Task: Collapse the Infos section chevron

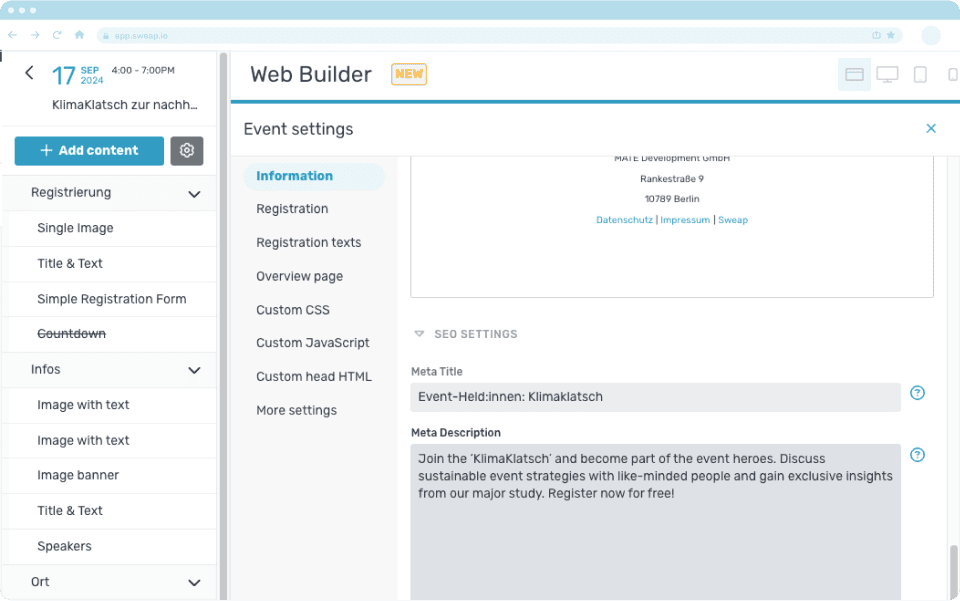Action: click(194, 370)
